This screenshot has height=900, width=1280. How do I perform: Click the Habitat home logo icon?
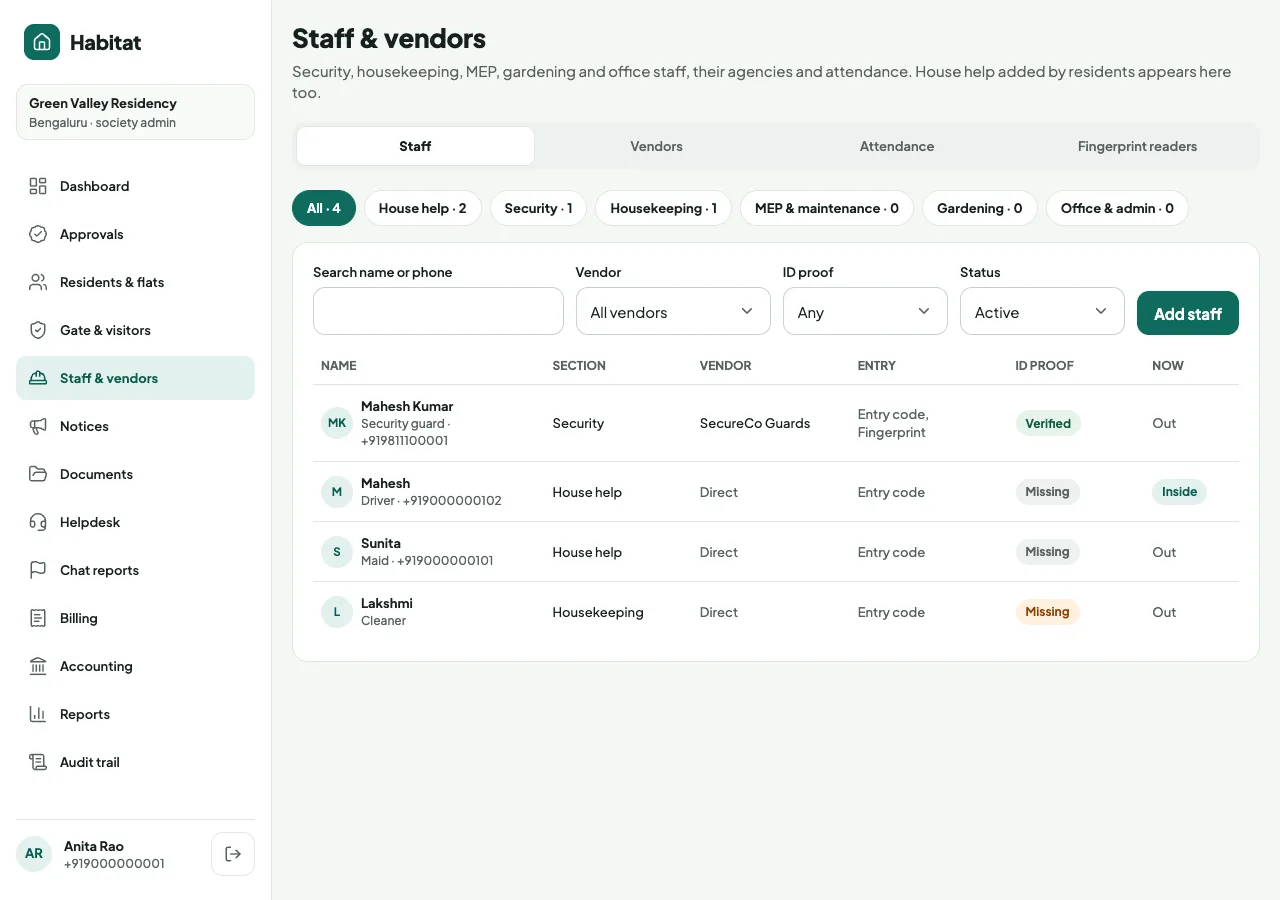click(x=42, y=42)
